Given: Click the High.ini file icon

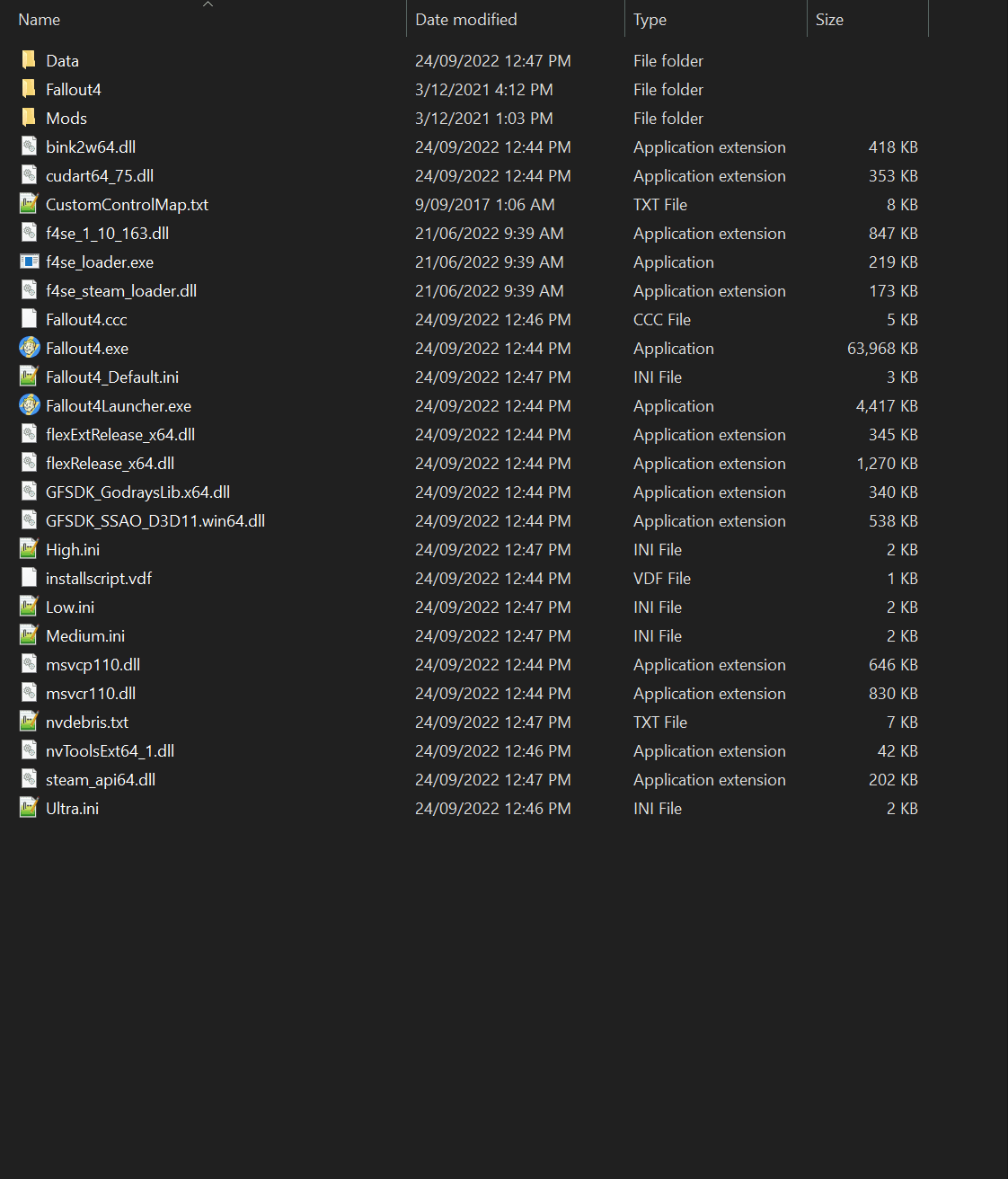Looking at the screenshot, I should click(29, 549).
